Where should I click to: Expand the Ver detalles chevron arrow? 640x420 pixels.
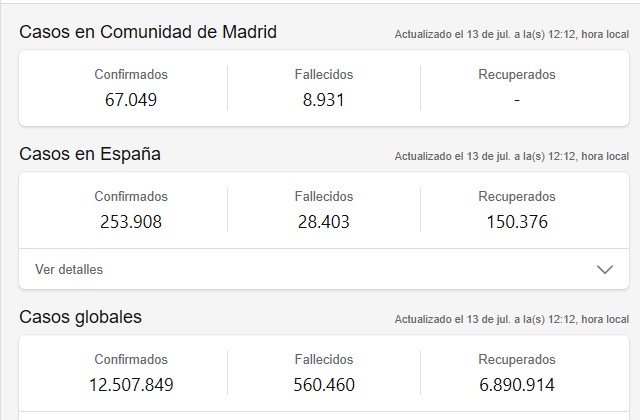click(604, 269)
